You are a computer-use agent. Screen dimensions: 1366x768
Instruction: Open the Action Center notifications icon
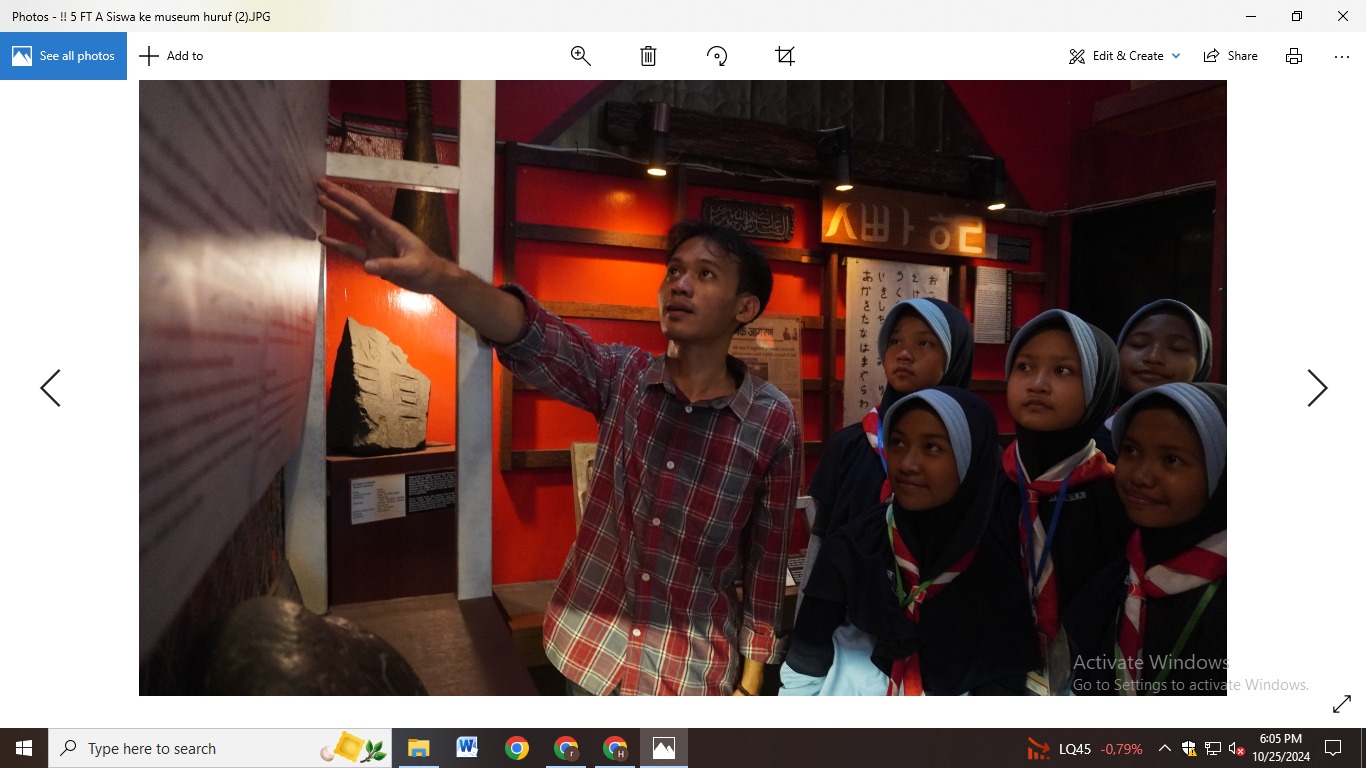1333,748
